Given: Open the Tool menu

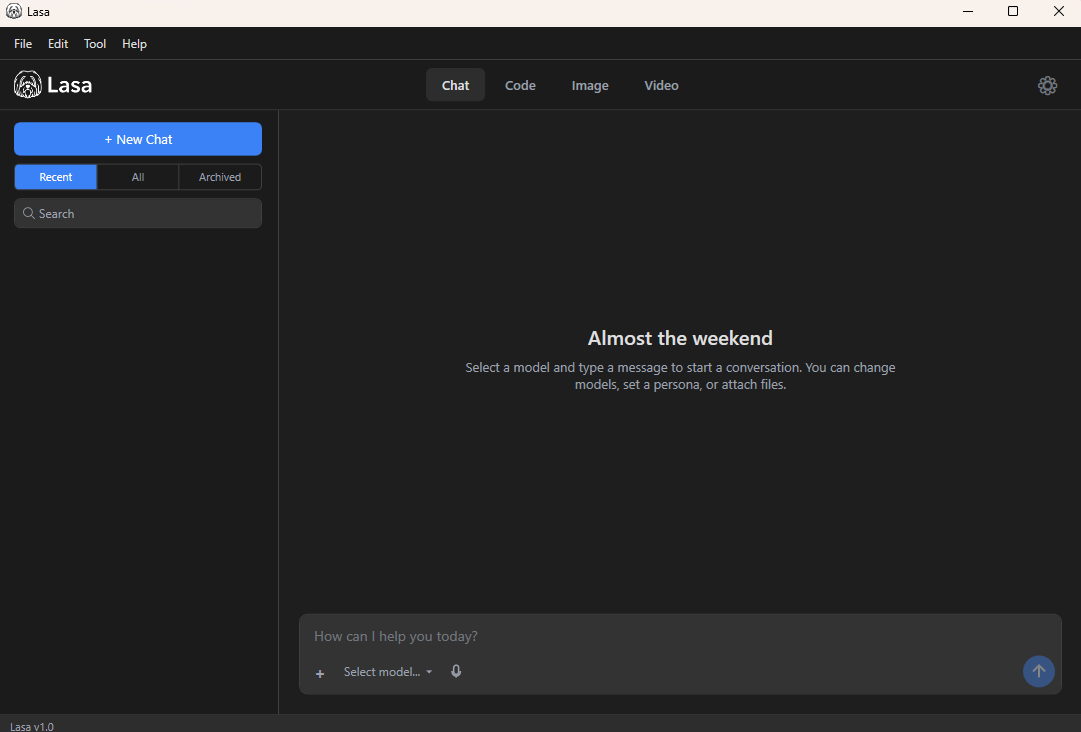Looking at the screenshot, I should pyautogui.click(x=94, y=43).
